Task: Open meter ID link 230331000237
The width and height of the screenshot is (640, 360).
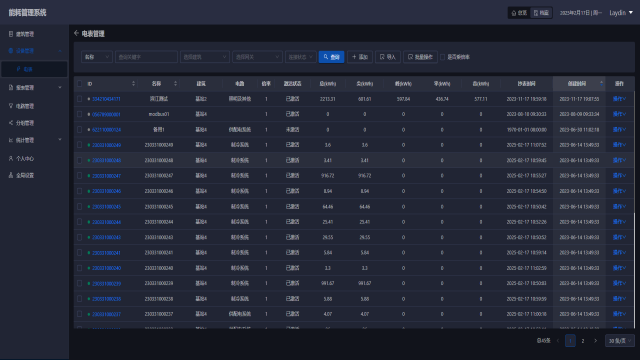Action: point(106,314)
